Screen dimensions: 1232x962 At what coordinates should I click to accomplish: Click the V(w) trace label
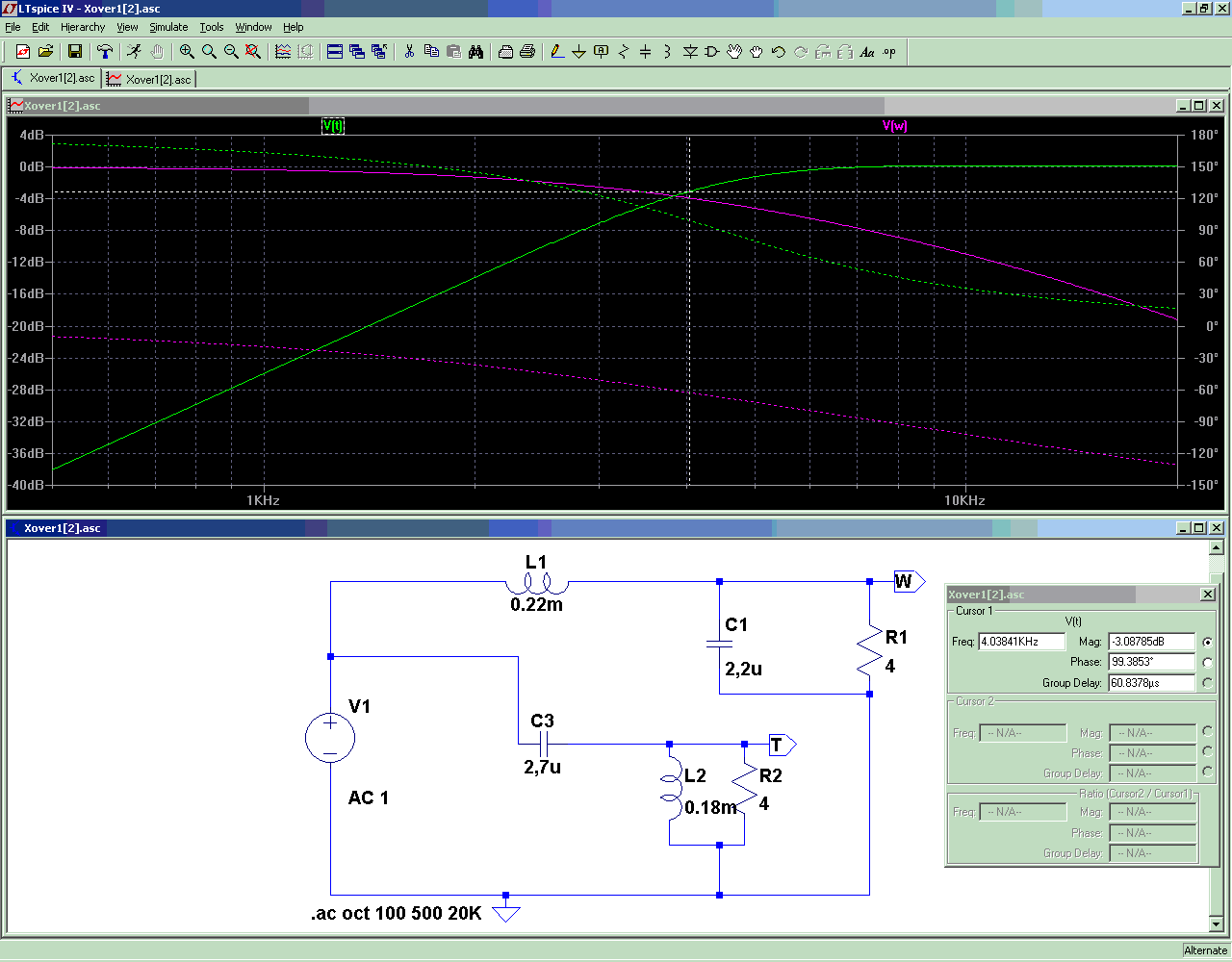(x=894, y=126)
